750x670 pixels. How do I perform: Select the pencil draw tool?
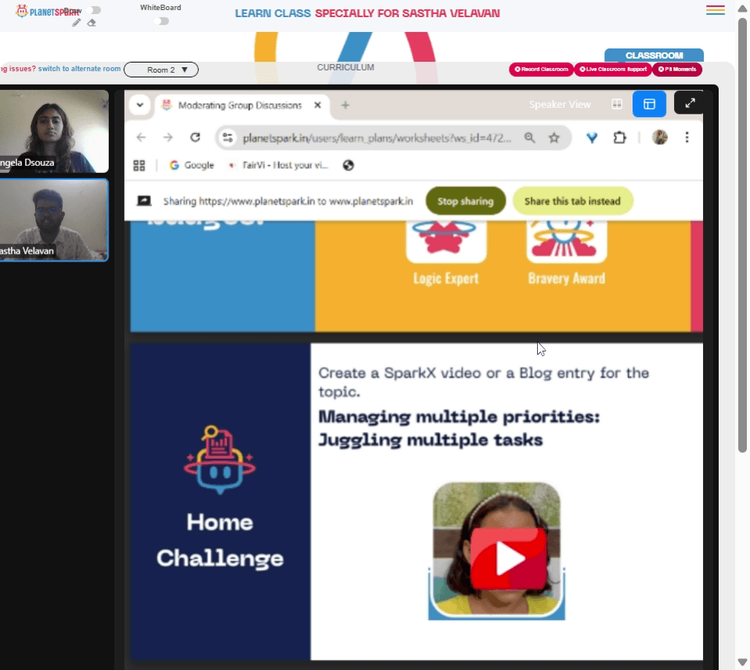(76, 22)
